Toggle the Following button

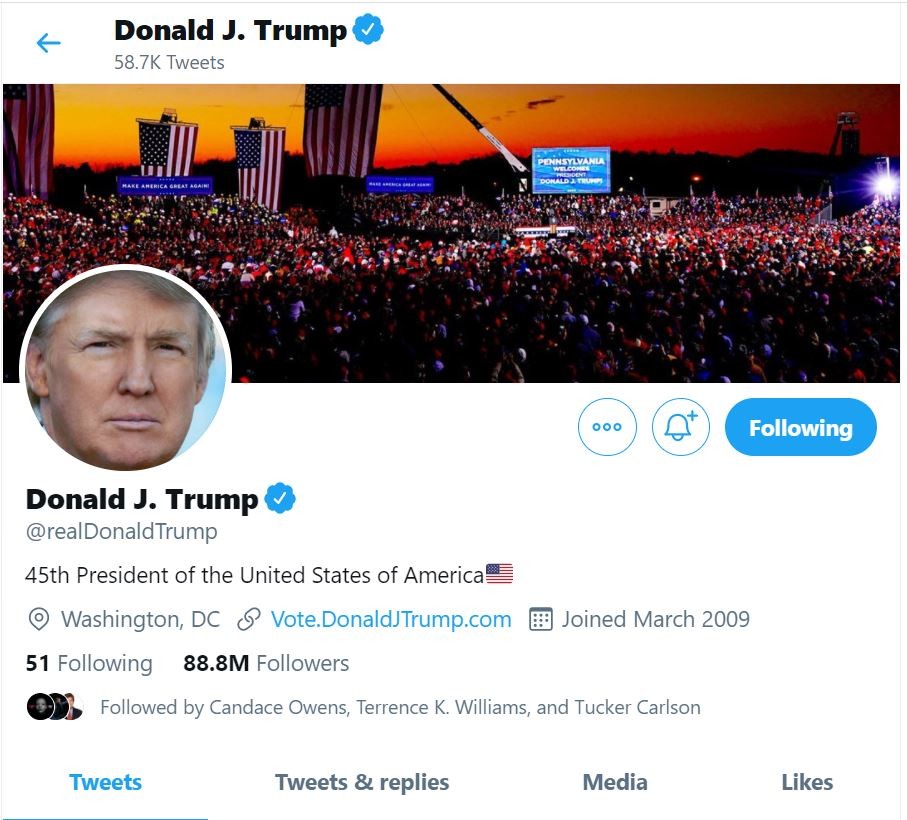tap(800, 427)
